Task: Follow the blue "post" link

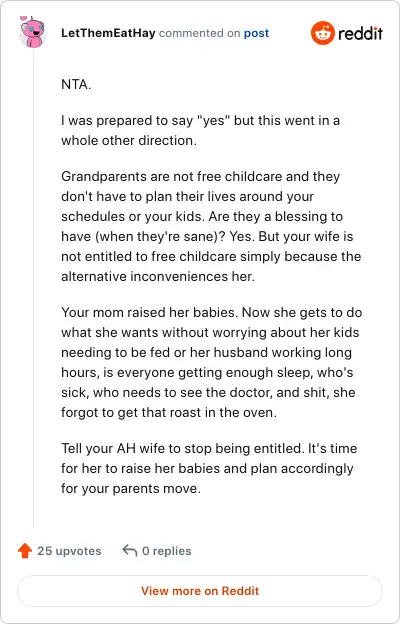Action: point(256,33)
